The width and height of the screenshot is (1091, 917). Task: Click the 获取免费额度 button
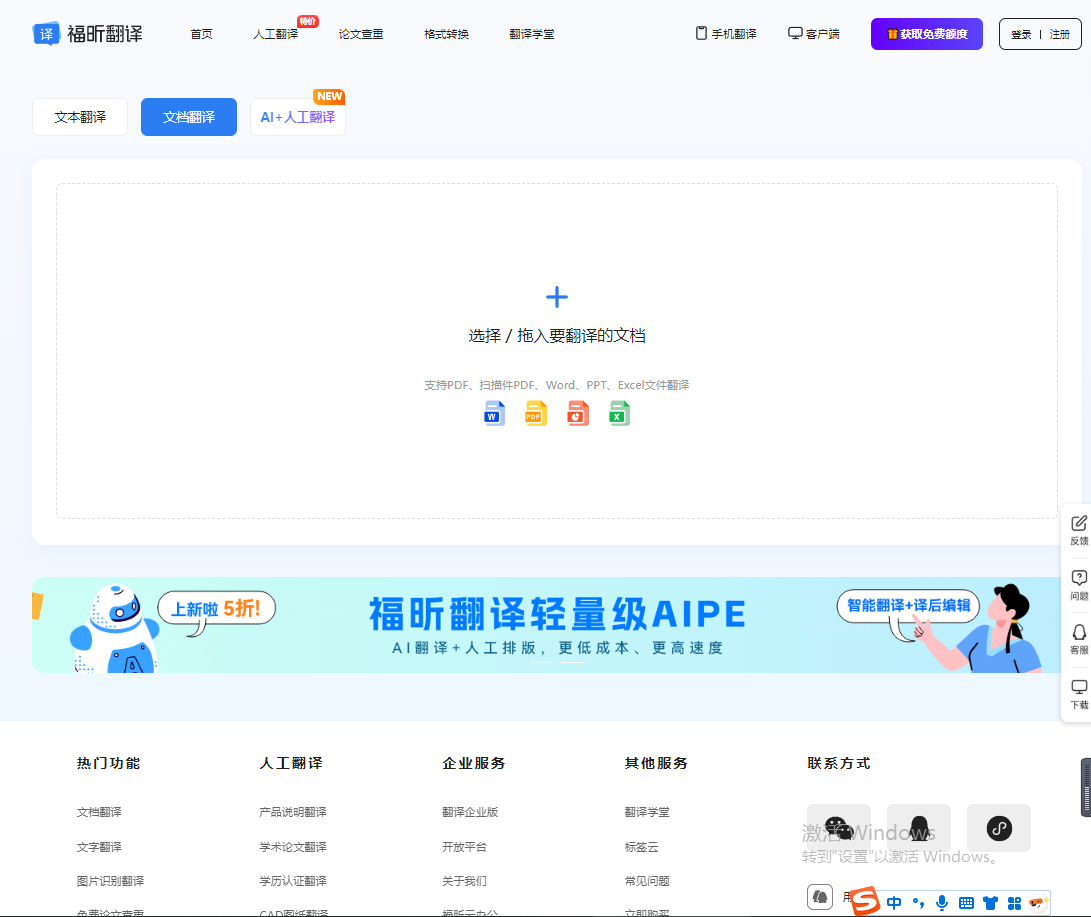pyautogui.click(x=927, y=34)
